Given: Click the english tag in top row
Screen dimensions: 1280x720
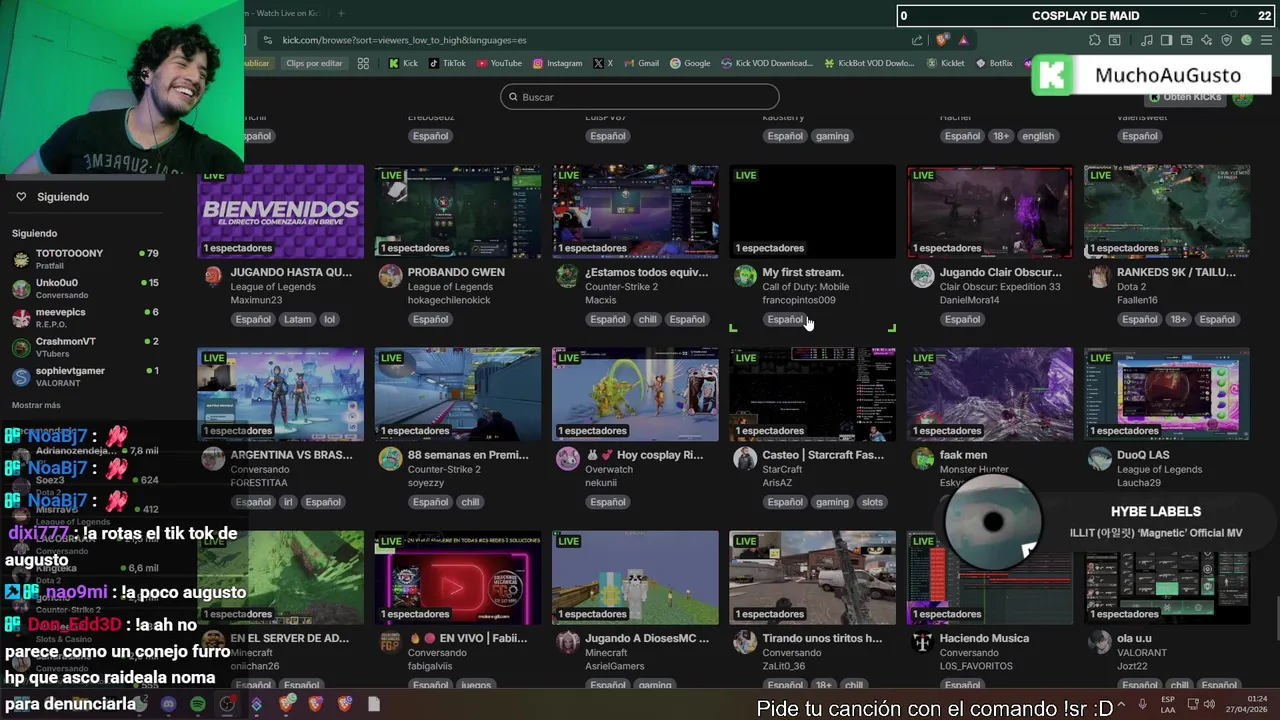Looking at the screenshot, I should pyautogui.click(x=1038, y=136).
